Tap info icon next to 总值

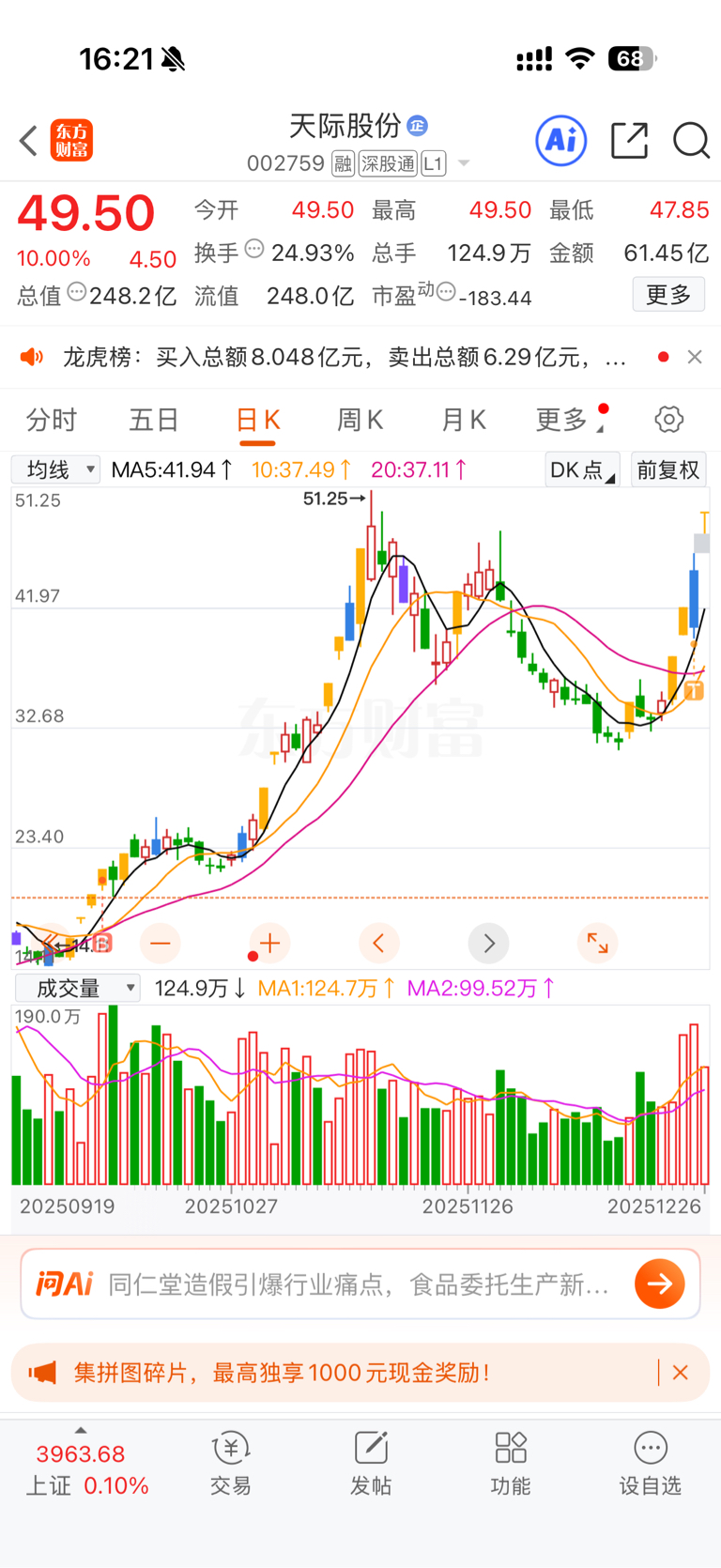pos(77,293)
